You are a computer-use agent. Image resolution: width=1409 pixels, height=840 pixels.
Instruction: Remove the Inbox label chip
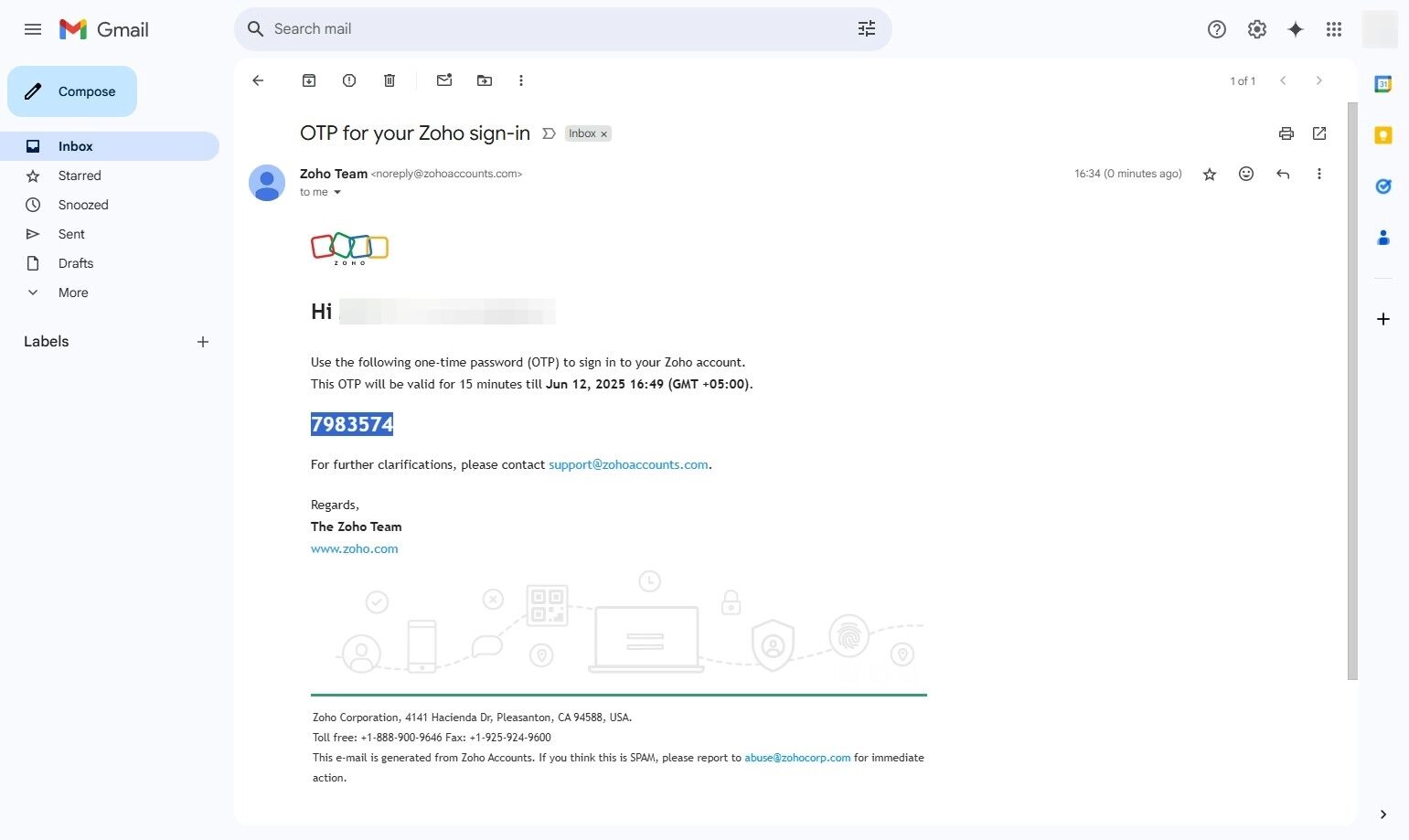(603, 134)
